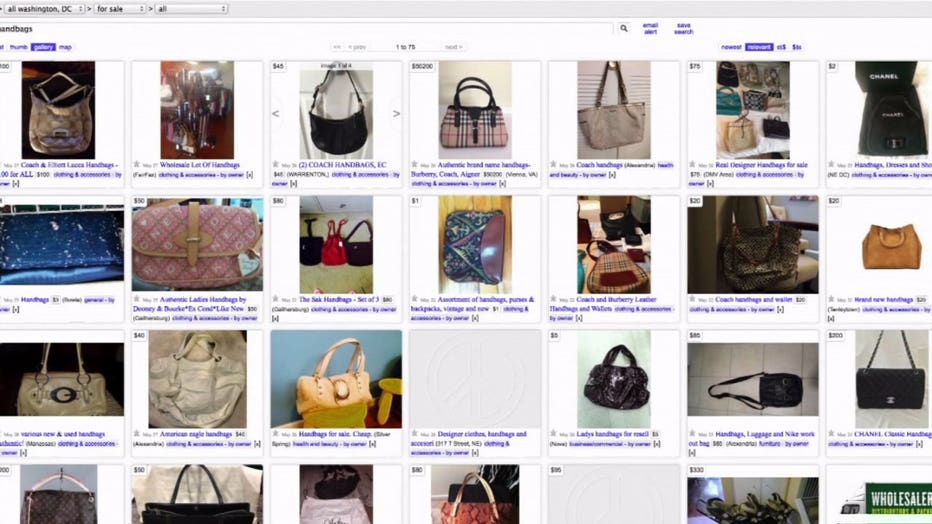Hide the Wholesale Lot Of Handbags posting [x]
Screen dimensions: 932x524
[x=250, y=175]
